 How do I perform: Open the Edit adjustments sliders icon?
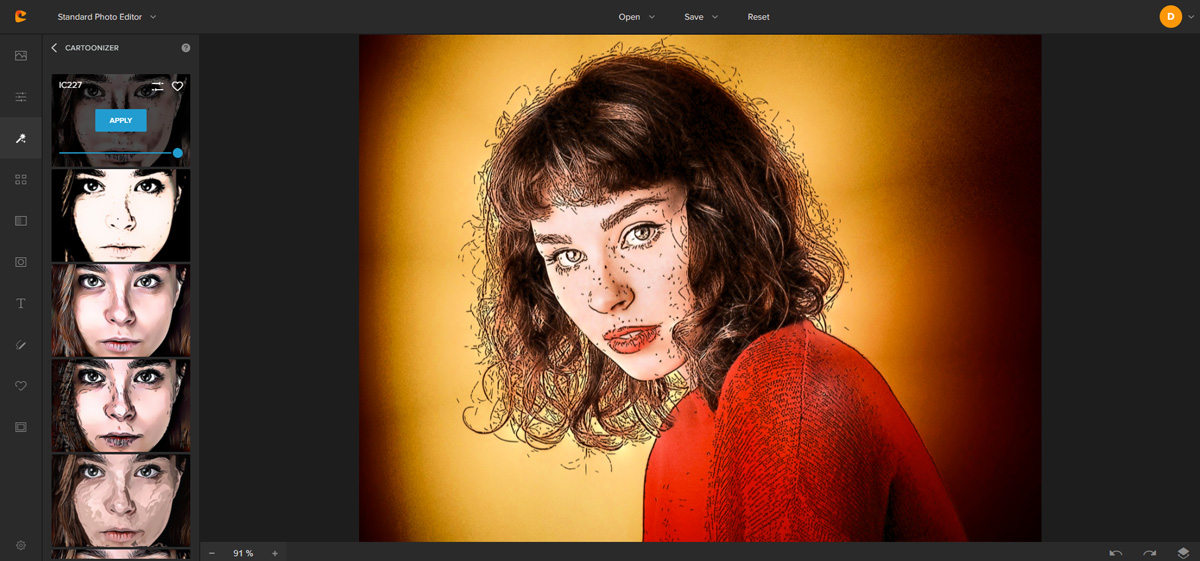21,97
